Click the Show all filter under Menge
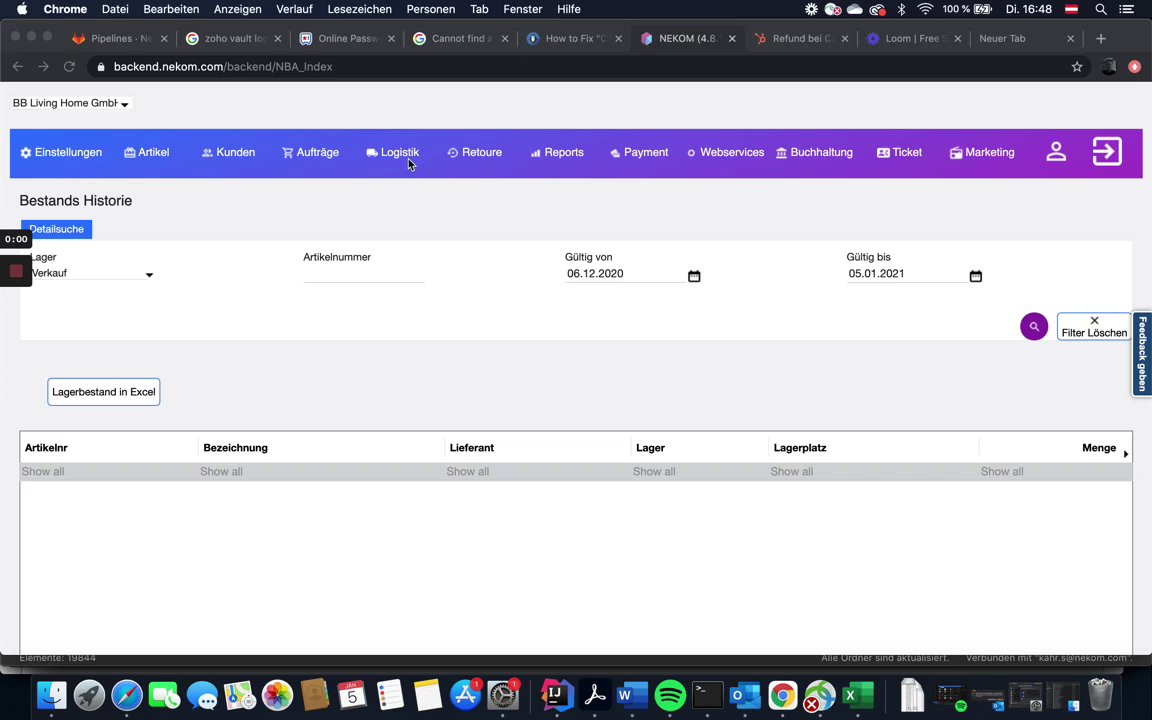The image size is (1152, 720). [1055, 472]
